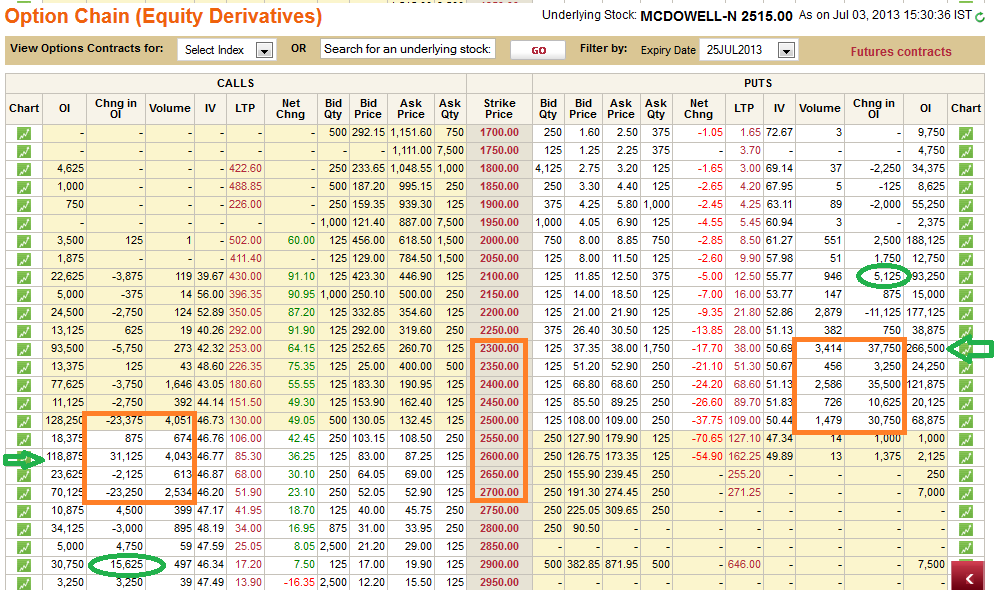This screenshot has width=997, height=590.
Task: Open calls chart icon for strike 1800.00
Action: [24, 170]
